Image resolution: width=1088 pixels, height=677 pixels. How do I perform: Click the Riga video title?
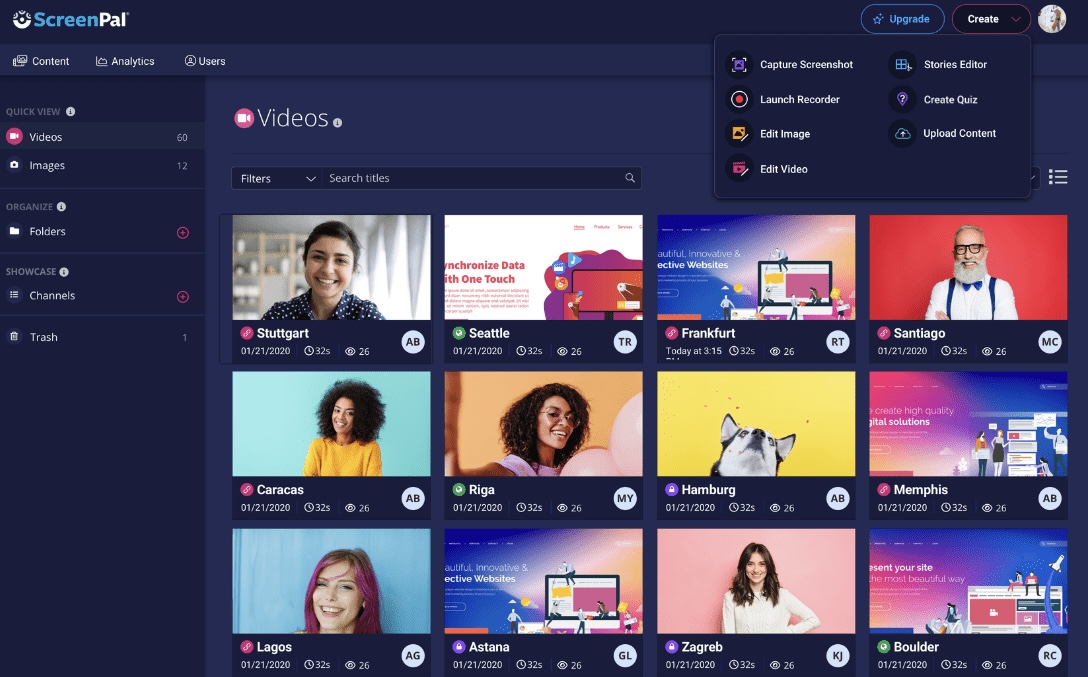pos(482,489)
